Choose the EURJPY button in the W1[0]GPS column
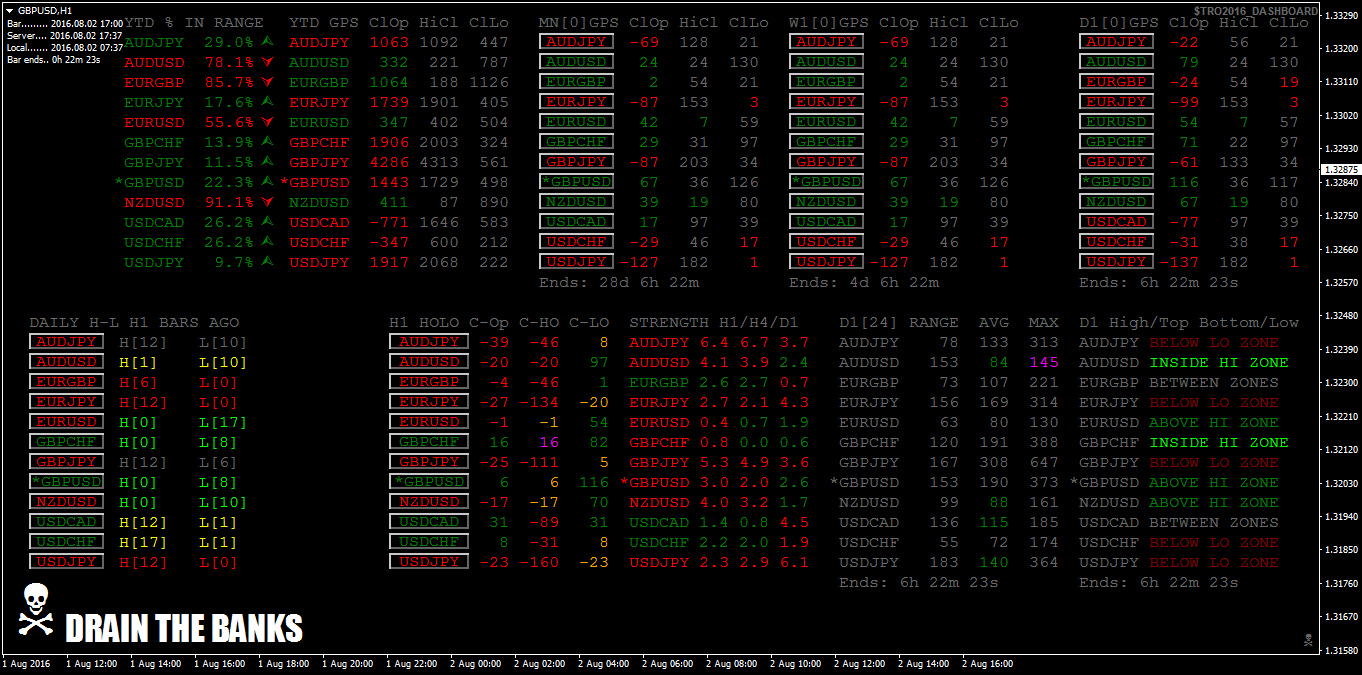This screenshot has width=1362, height=675. 826,102
